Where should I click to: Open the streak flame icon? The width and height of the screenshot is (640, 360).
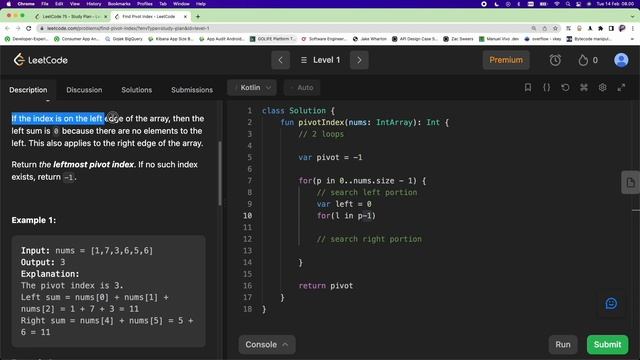pyautogui.click(x=583, y=60)
